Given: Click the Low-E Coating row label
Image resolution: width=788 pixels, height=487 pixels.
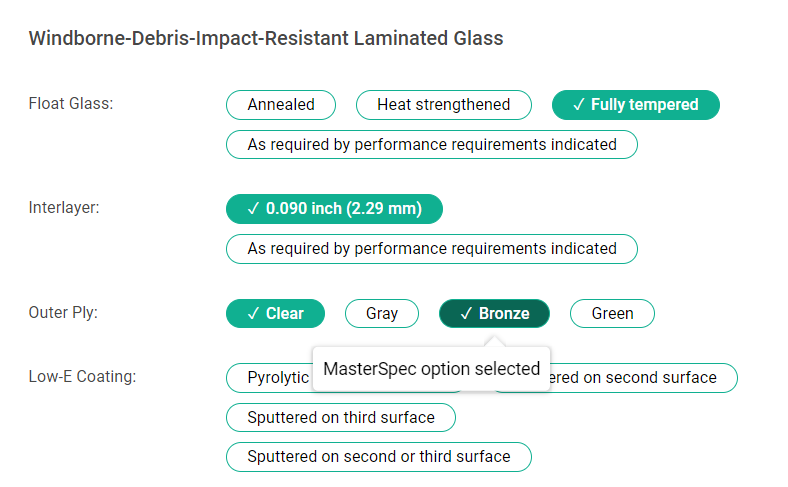Looking at the screenshot, I should (x=82, y=376).
